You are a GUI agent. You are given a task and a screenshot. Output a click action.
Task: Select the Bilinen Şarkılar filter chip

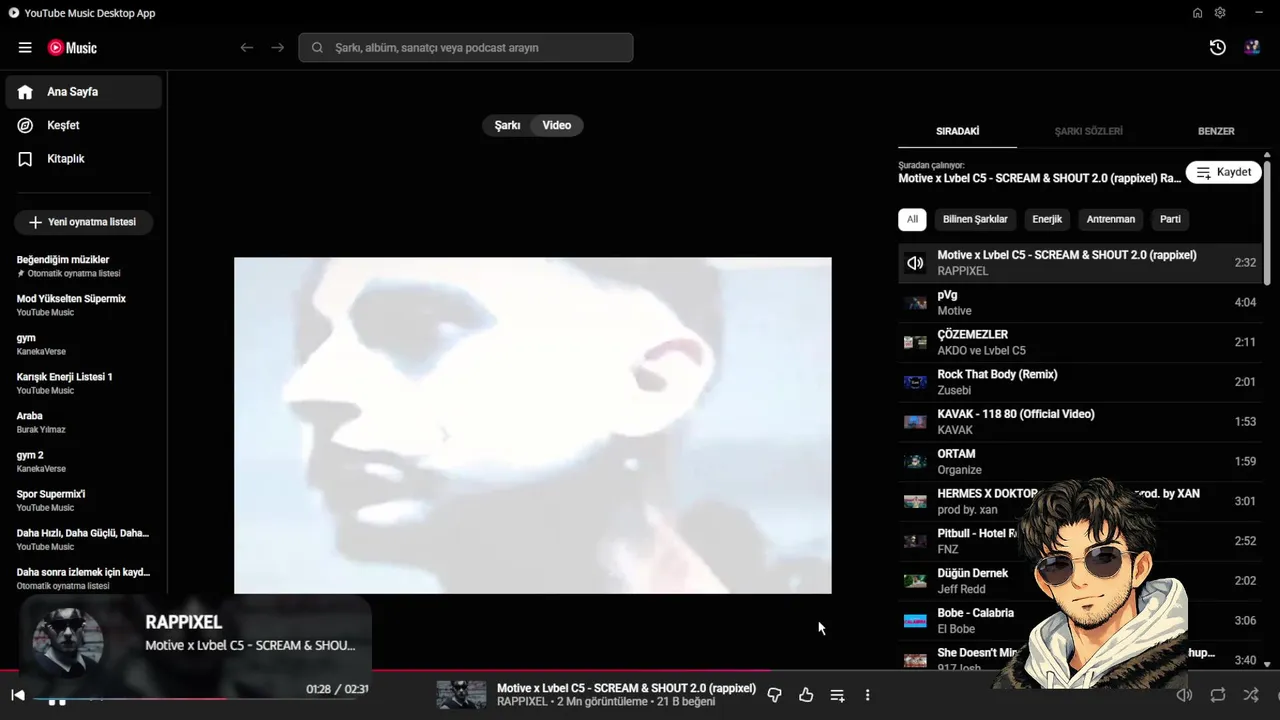click(975, 219)
